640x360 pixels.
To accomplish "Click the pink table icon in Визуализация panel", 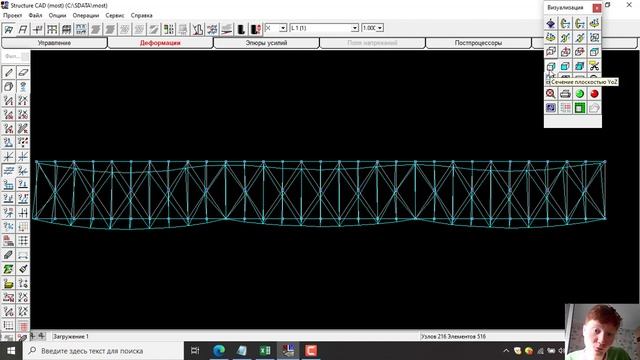I will pyautogui.click(x=565, y=108).
